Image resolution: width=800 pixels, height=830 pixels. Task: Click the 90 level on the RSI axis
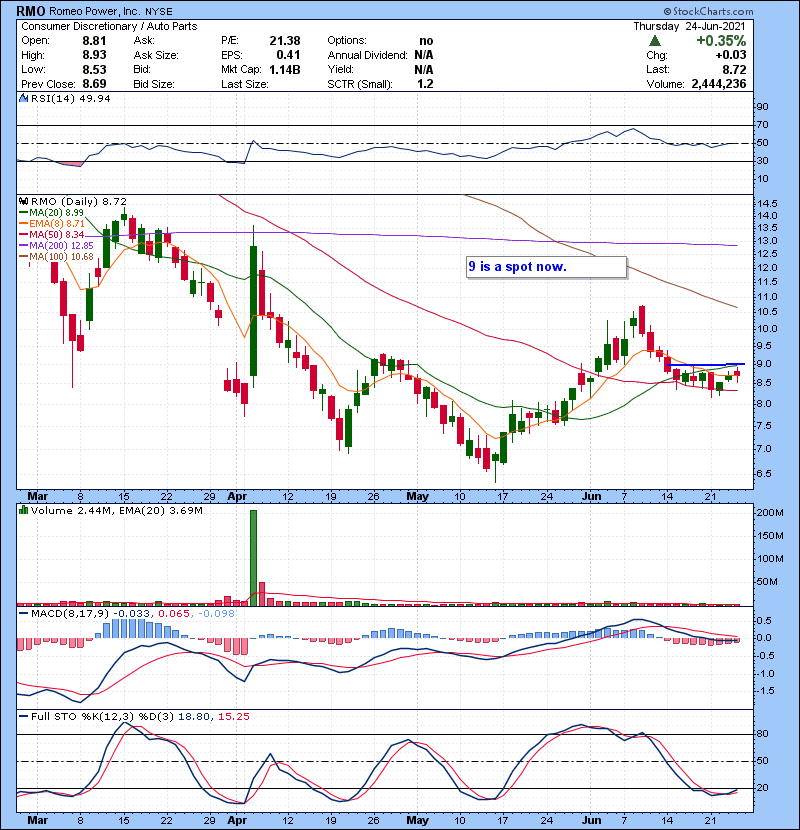tap(762, 107)
